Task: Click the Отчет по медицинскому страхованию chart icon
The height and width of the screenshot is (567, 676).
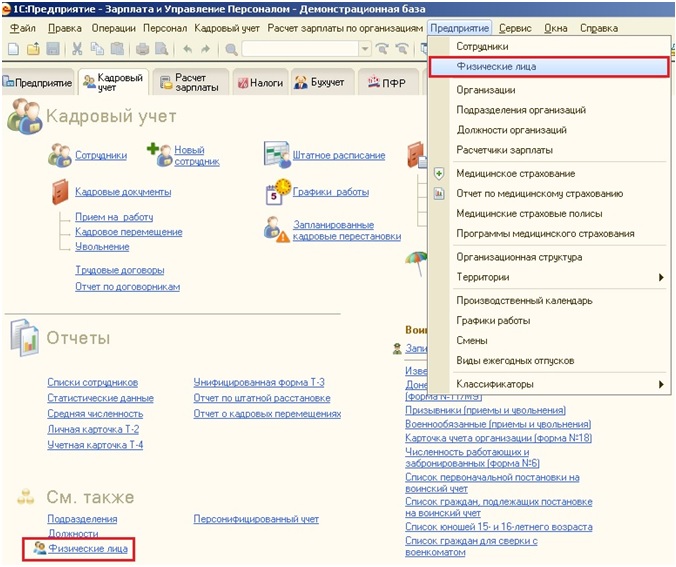Action: coord(439,194)
